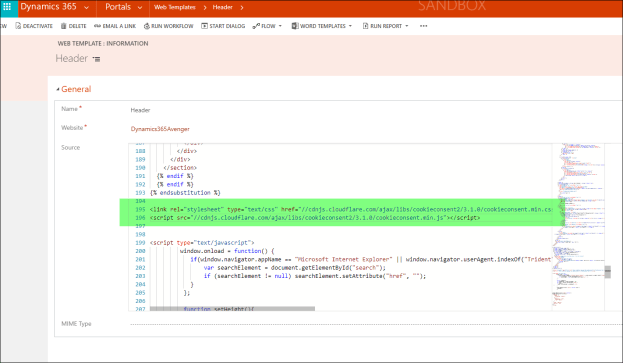This screenshot has height=363, width=623.
Task: Click the endsubstitution line in source
Action: click(185, 193)
